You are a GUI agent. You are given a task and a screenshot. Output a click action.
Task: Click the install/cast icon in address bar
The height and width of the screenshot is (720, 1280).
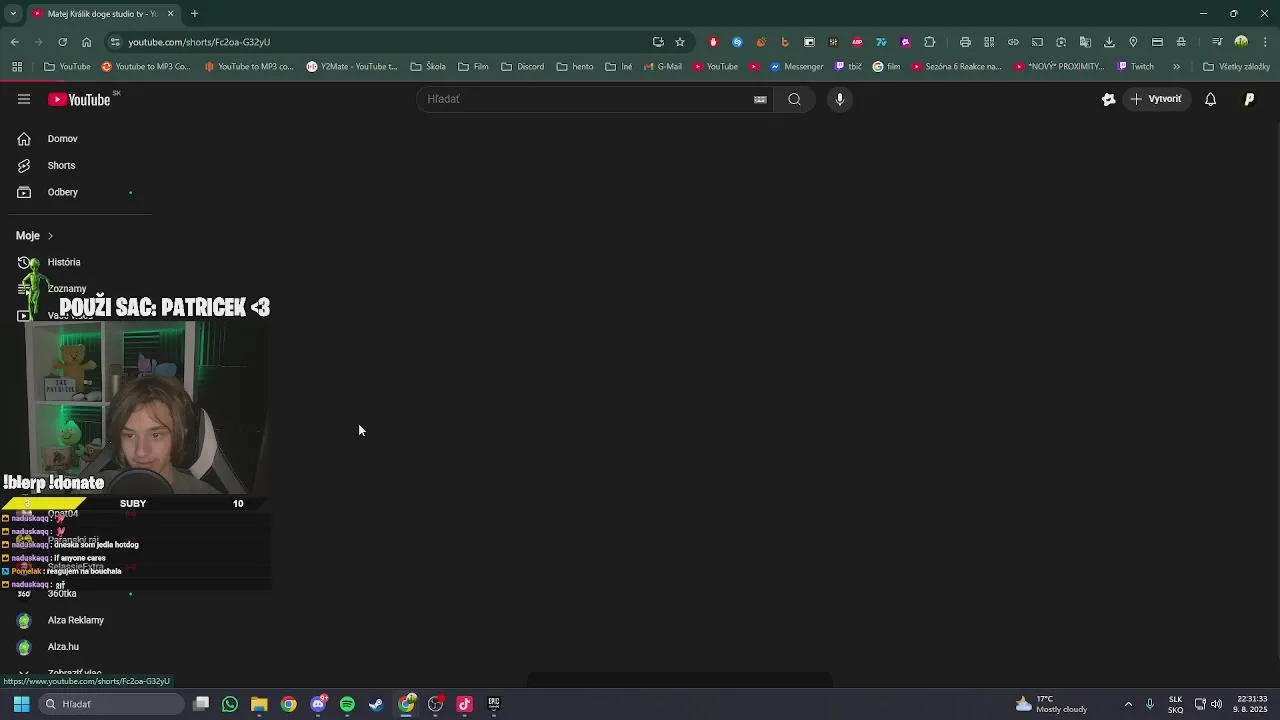point(658,42)
